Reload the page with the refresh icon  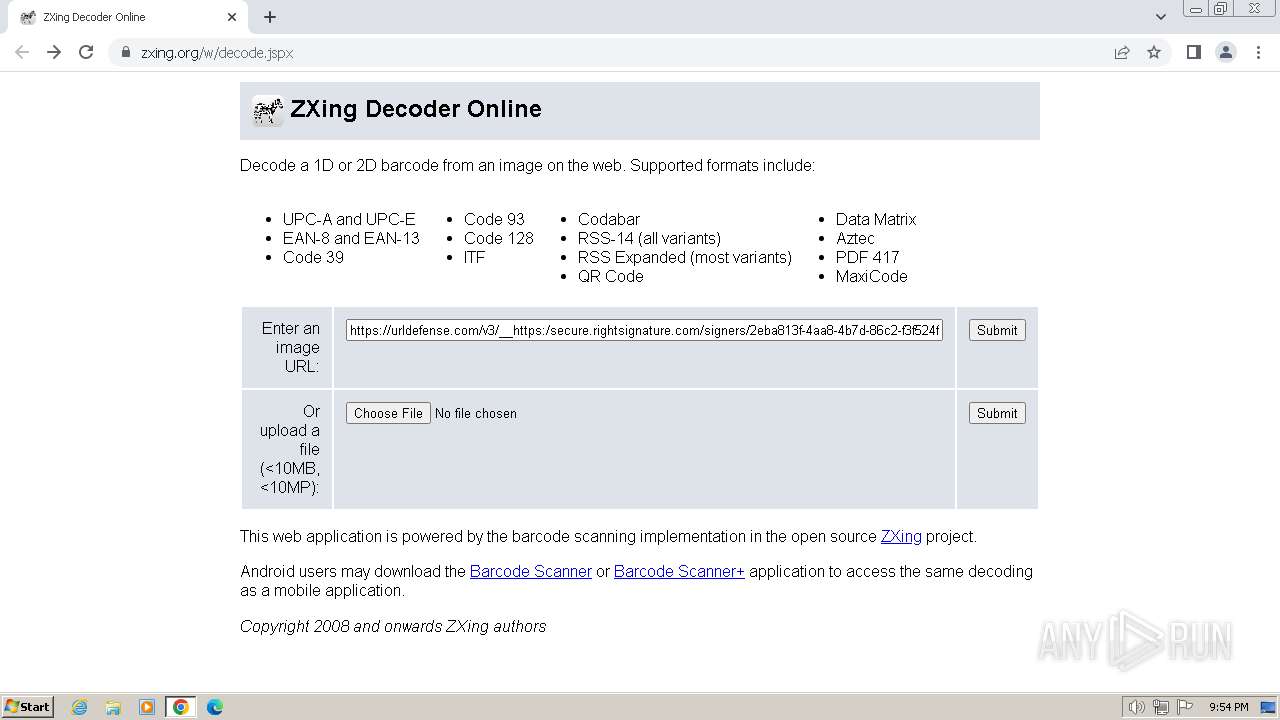(x=86, y=52)
